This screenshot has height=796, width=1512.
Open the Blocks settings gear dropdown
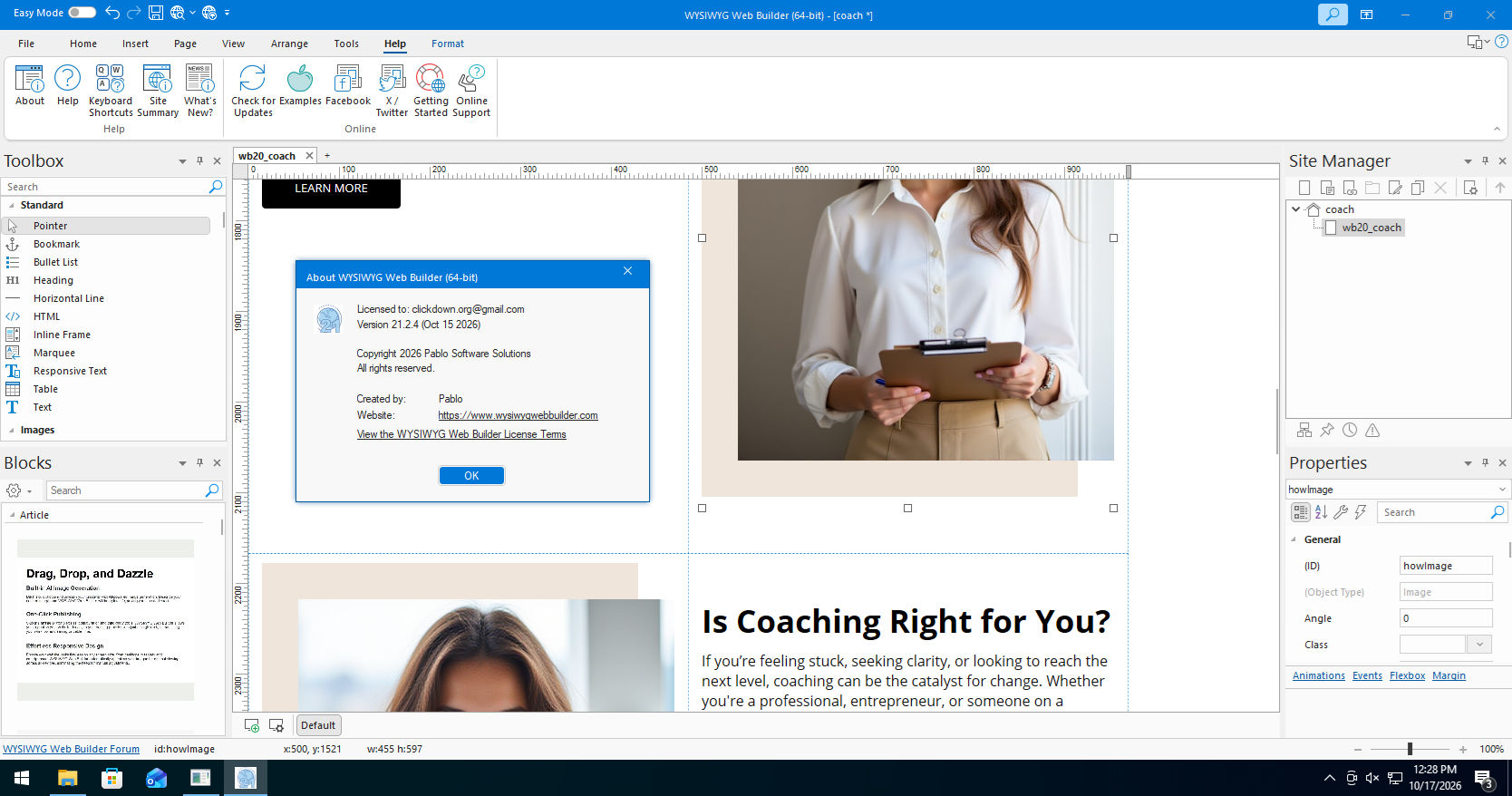[18, 490]
